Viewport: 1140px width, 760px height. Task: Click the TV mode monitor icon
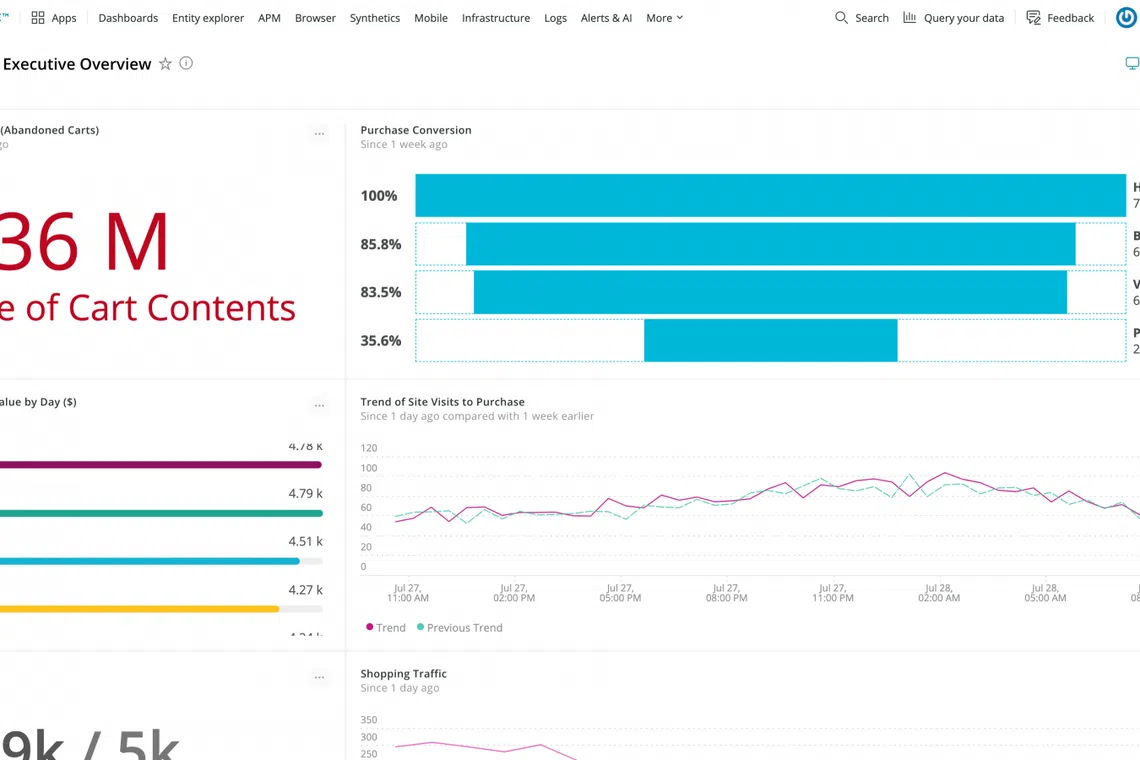(x=1131, y=64)
